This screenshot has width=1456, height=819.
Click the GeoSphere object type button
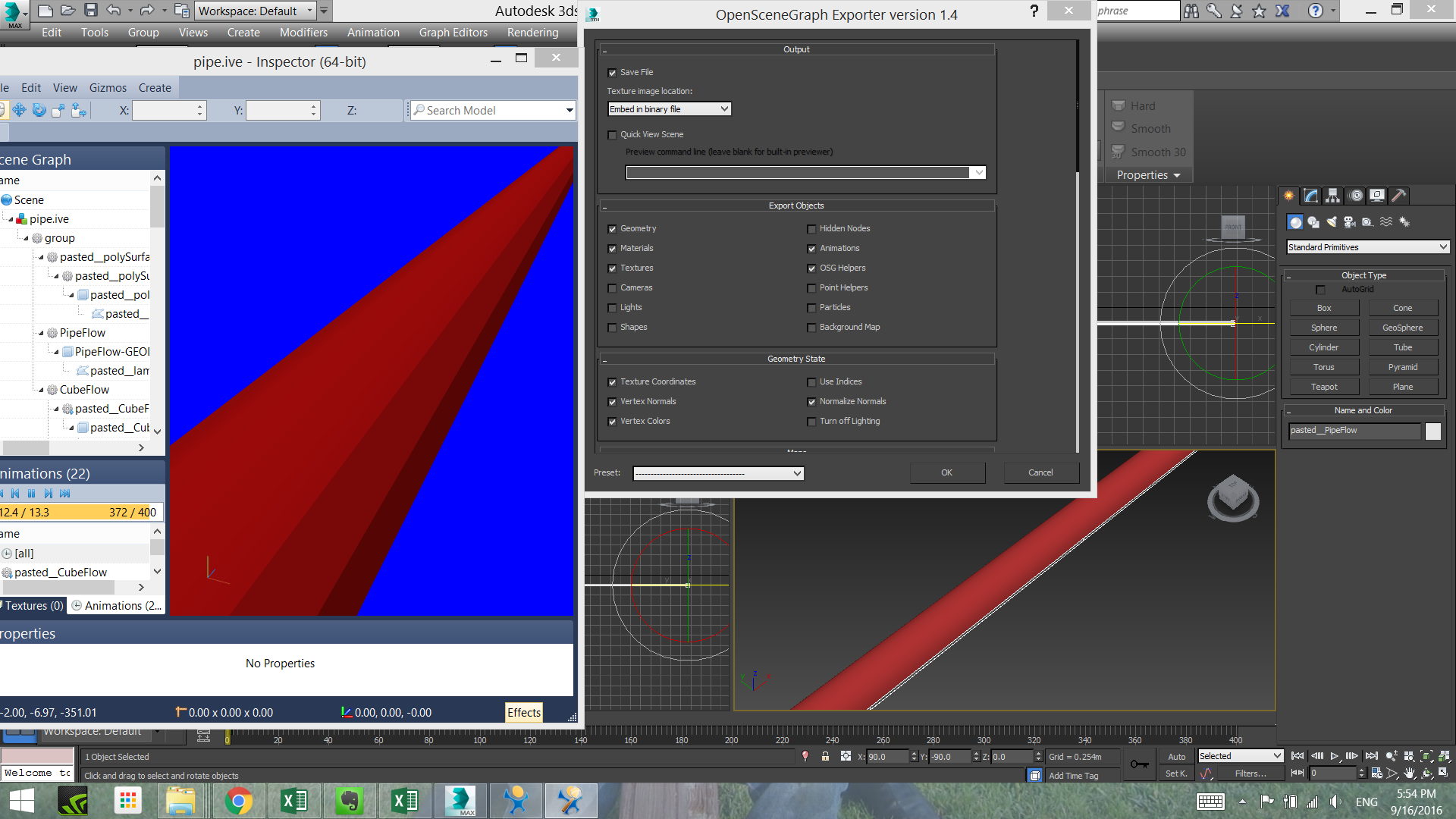tap(1403, 328)
